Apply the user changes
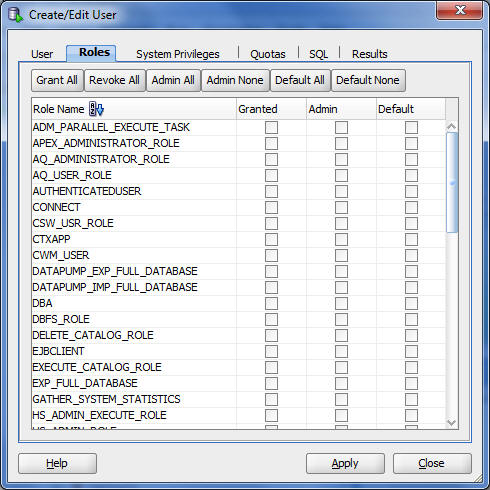Screen dimensions: 490x490 345,463
